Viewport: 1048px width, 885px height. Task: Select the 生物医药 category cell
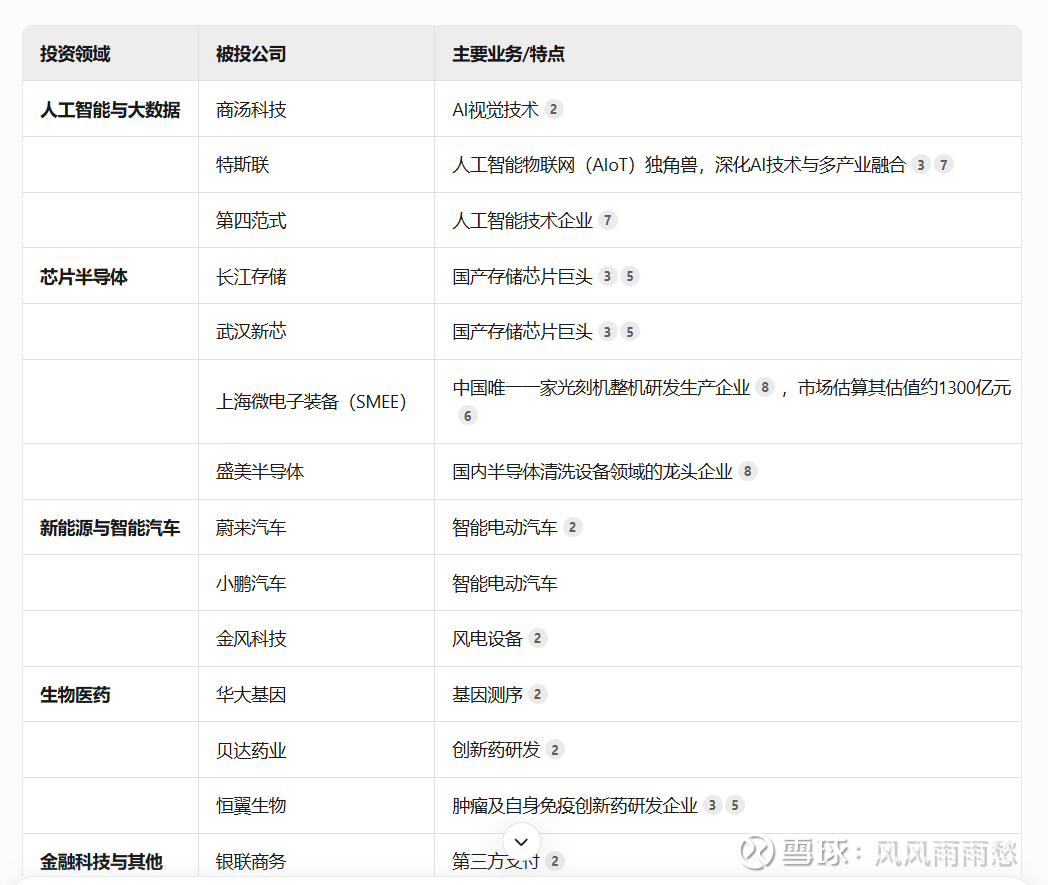110,694
